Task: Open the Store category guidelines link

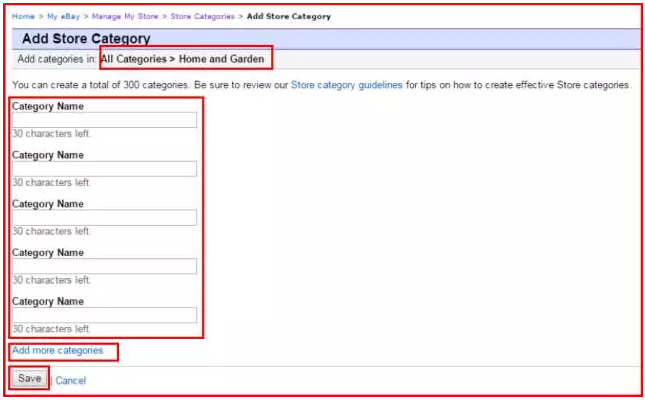Action: (x=346, y=86)
